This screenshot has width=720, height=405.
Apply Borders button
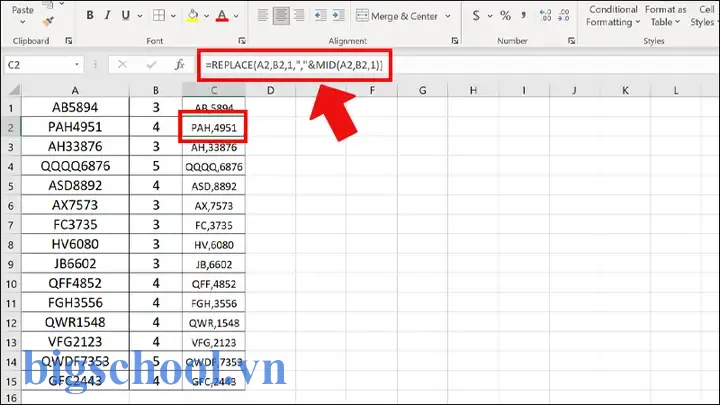(x=159, y=15)
